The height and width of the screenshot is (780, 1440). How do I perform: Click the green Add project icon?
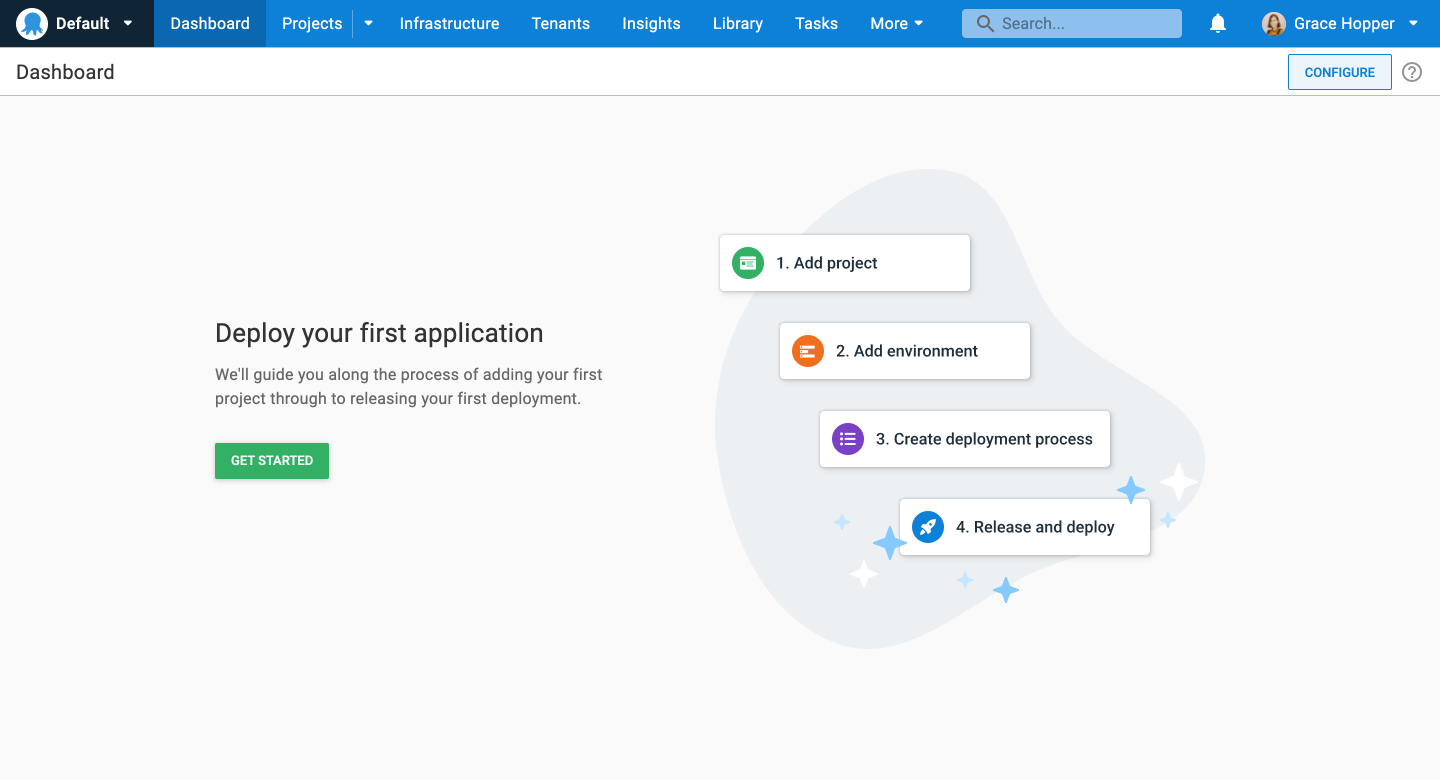748,263
